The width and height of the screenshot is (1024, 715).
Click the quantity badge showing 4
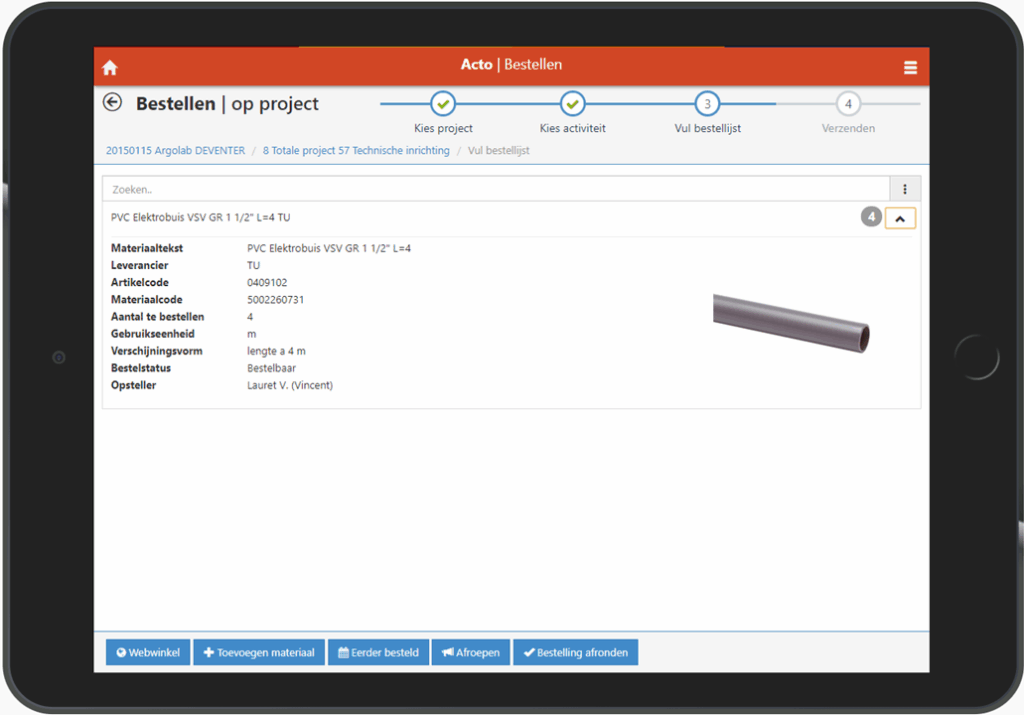tap(871, 217)
